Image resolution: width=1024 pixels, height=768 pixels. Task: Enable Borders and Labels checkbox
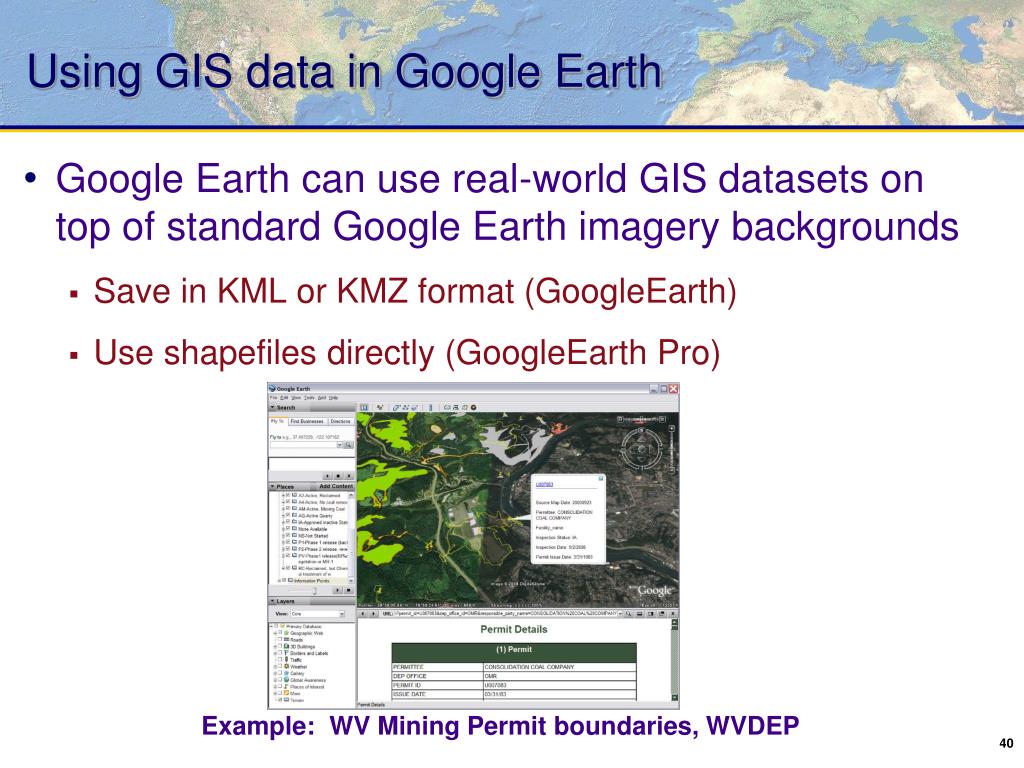280,652
